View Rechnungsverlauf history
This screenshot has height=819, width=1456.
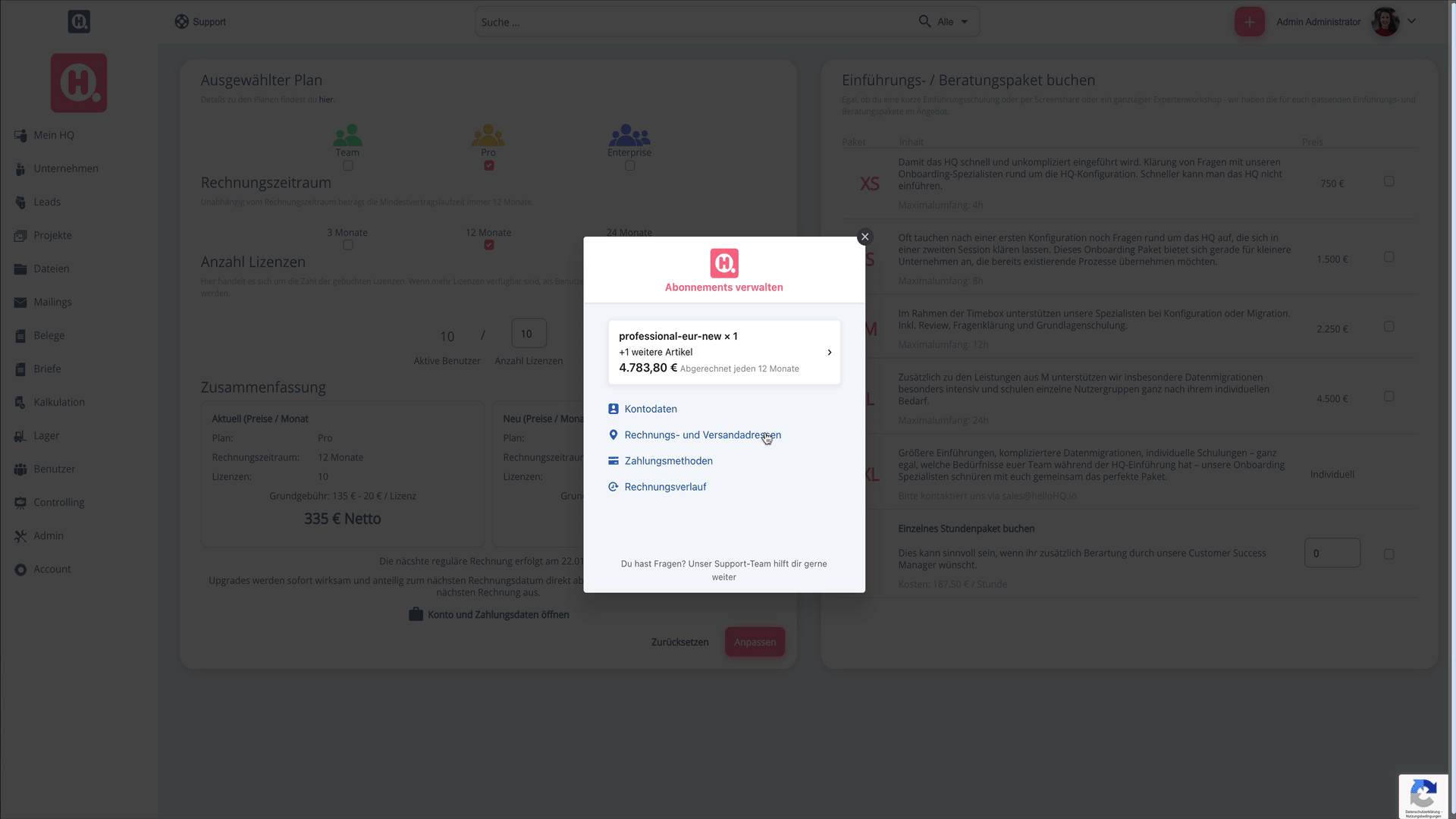(x=665, y=487)
